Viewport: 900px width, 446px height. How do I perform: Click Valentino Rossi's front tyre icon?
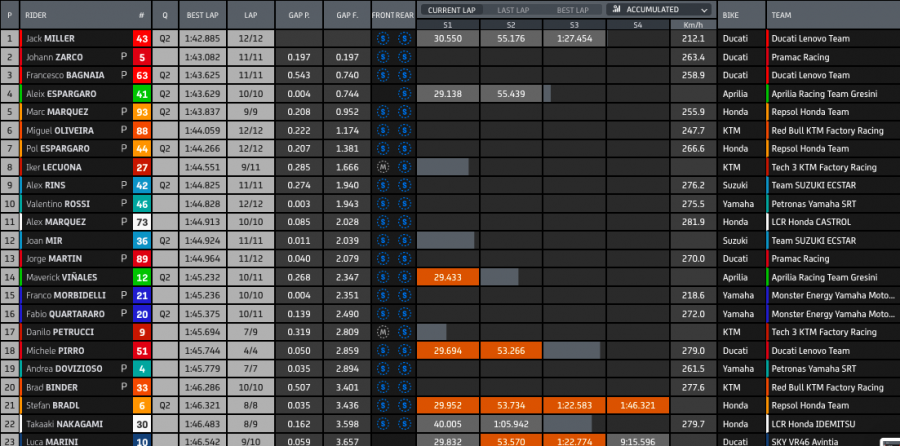383,203
